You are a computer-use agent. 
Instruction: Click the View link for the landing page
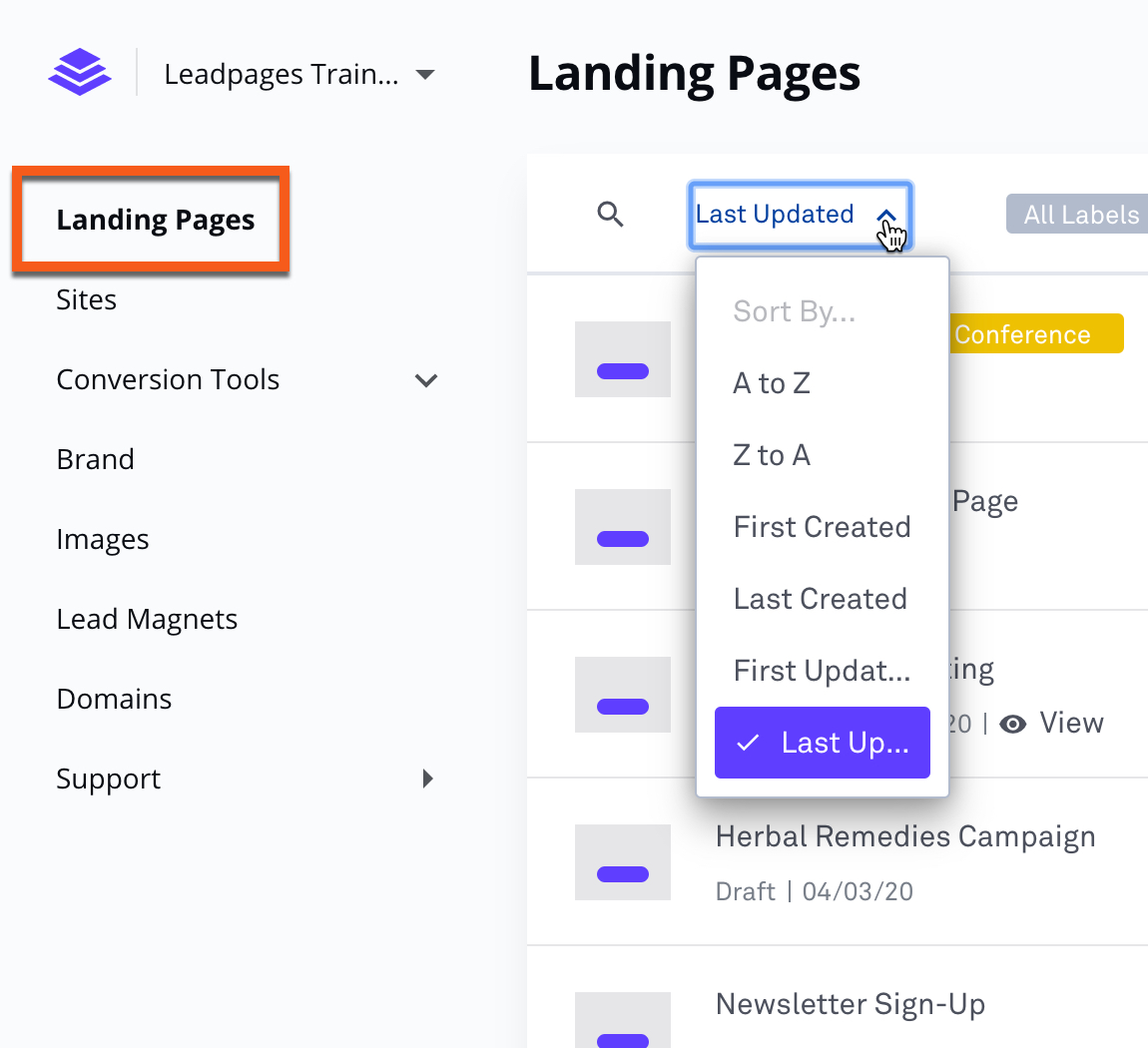(x=1071, y=723)
